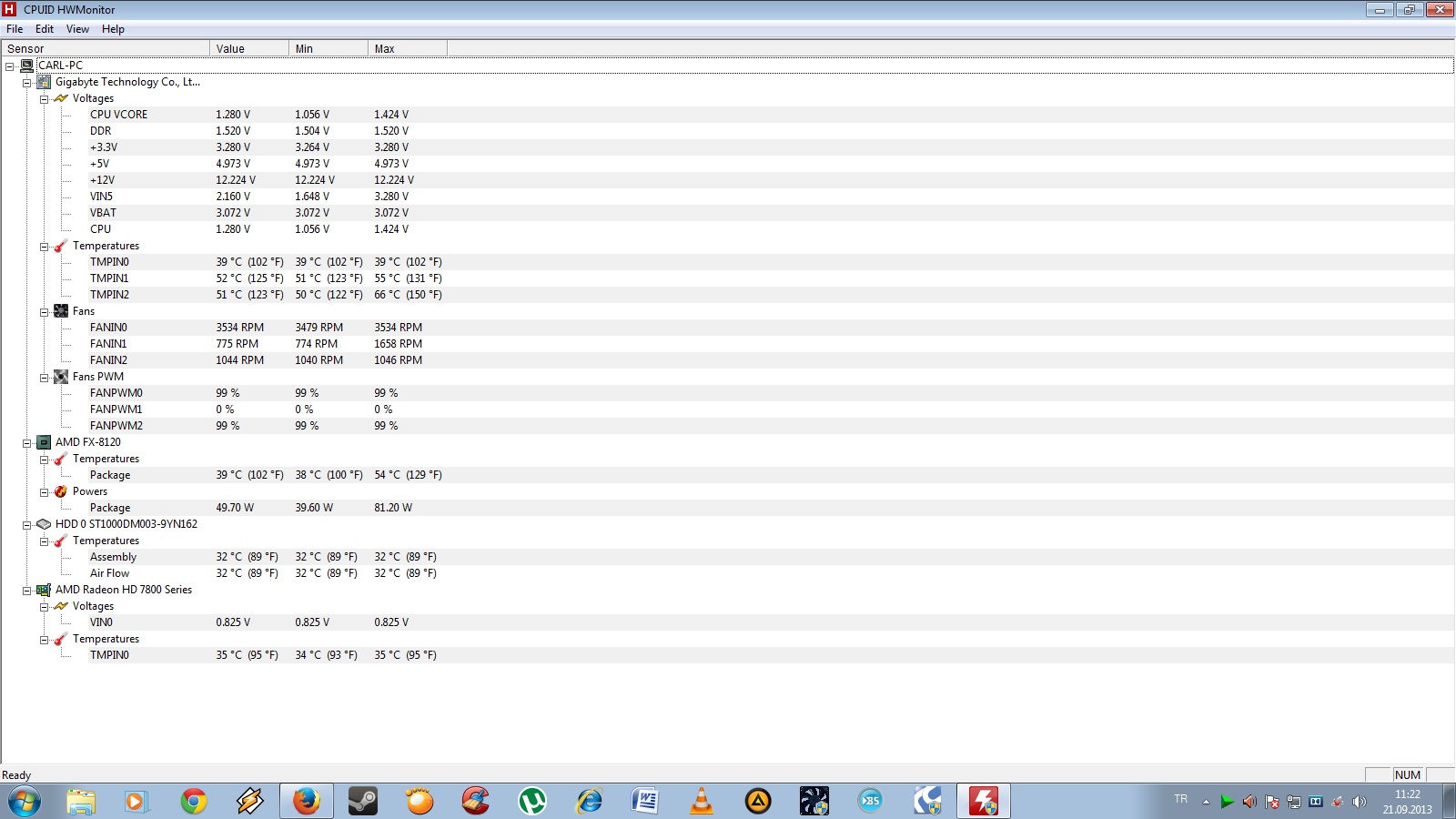Image resolution: width=1456 pixels, height=819 pixels.
Task: Collapse the Fans PWM group
Action: pos(44,378)
